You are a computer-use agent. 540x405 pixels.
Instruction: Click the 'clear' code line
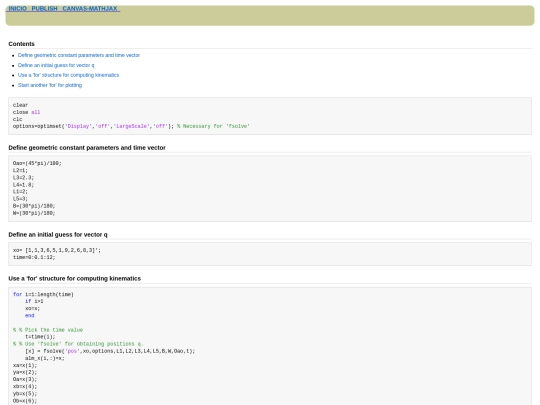[20, 105]
